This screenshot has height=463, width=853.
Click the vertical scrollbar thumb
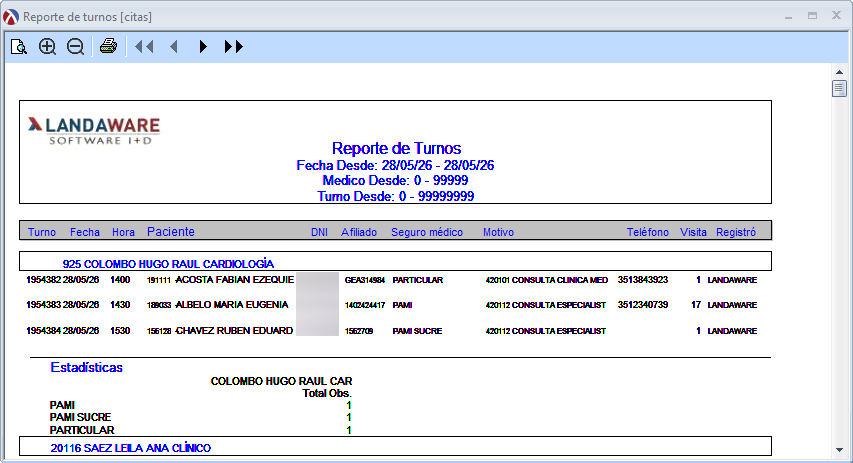[x=839, y=88]
